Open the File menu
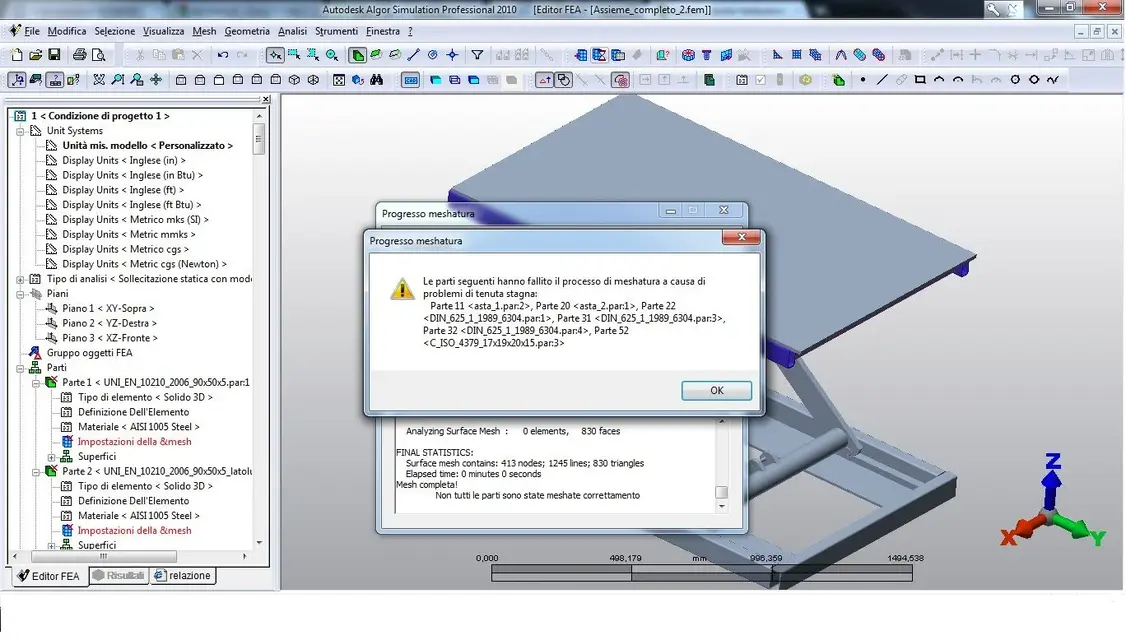The image size is (1126, 640). coord(32,31)
